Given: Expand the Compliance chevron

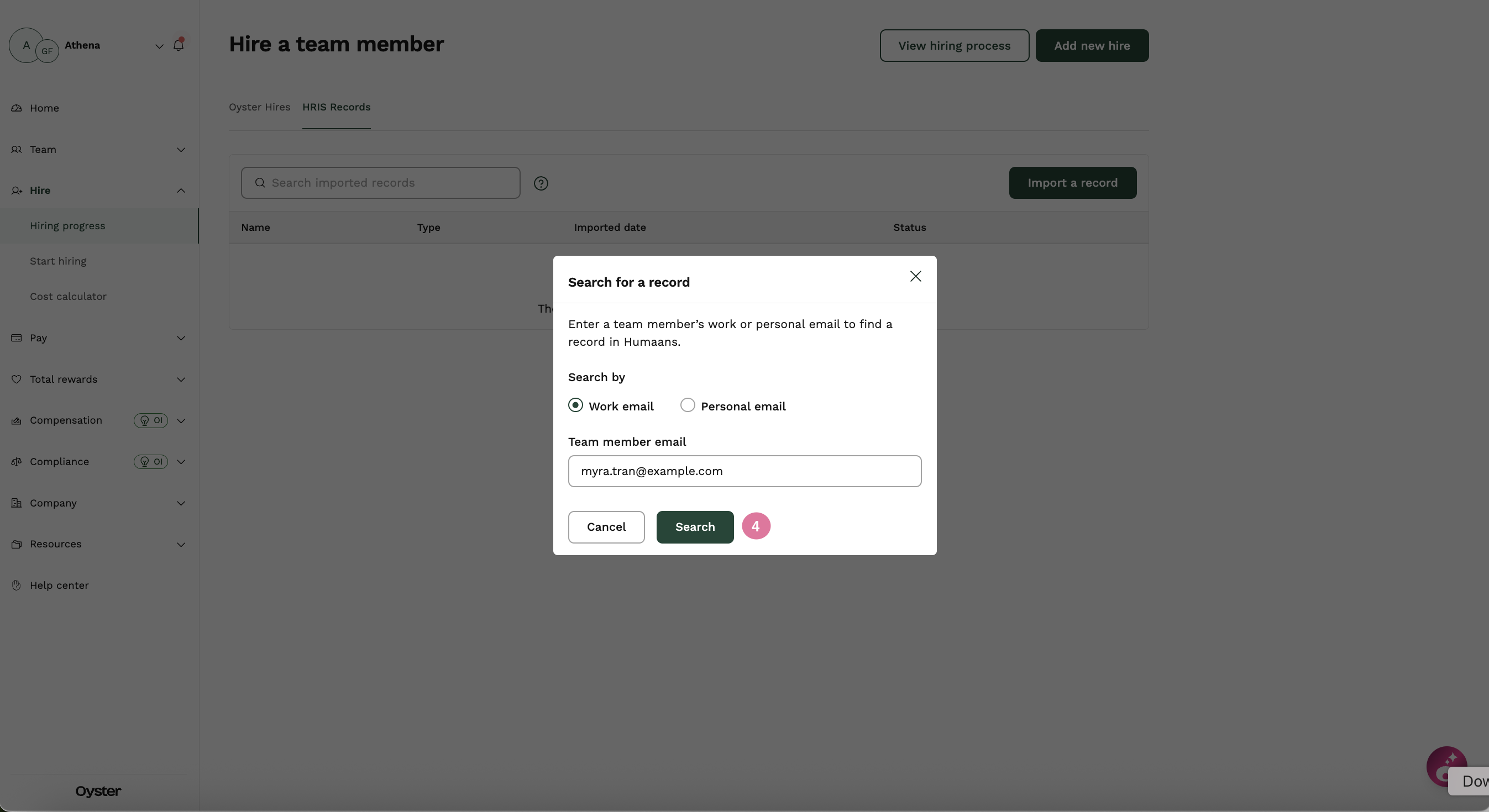Looking at the screenshot, I should point(181,461).
